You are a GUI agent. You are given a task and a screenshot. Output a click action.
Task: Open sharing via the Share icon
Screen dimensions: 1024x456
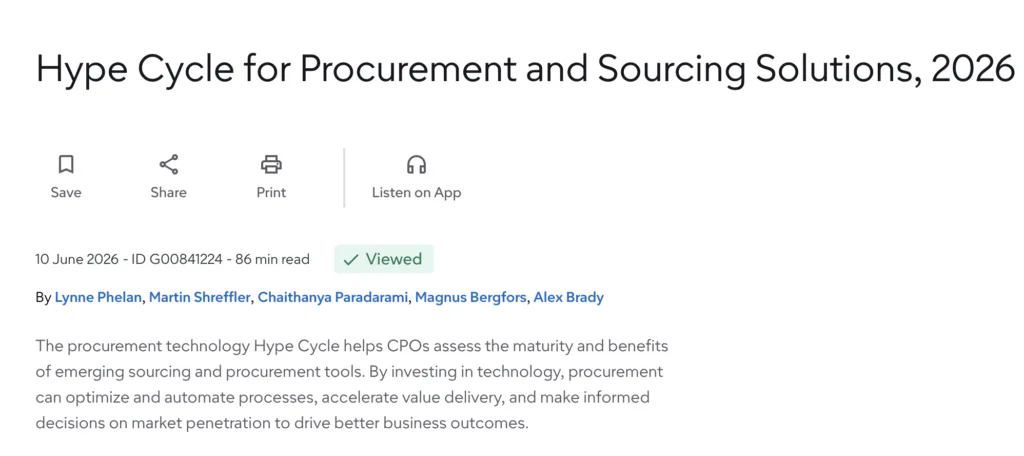click(x=168, y=164)
